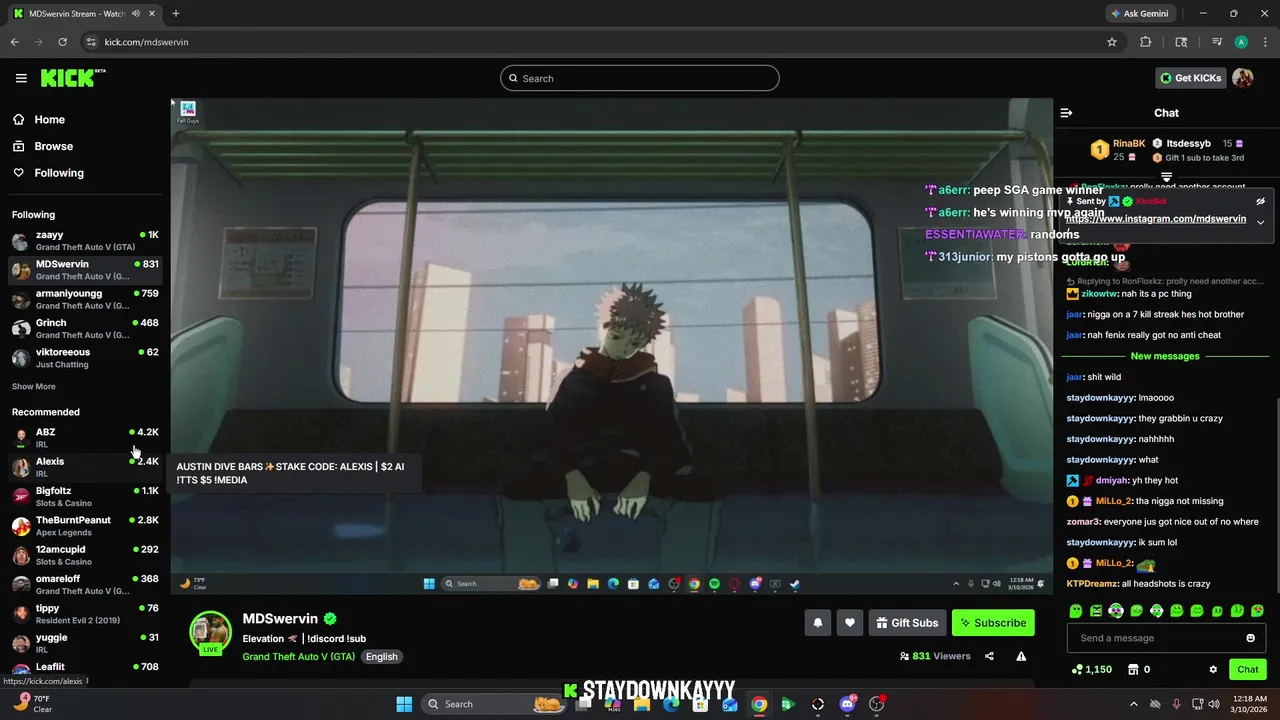Open armaniyoungg's channel in sidebar

click(x=85, y=299)
